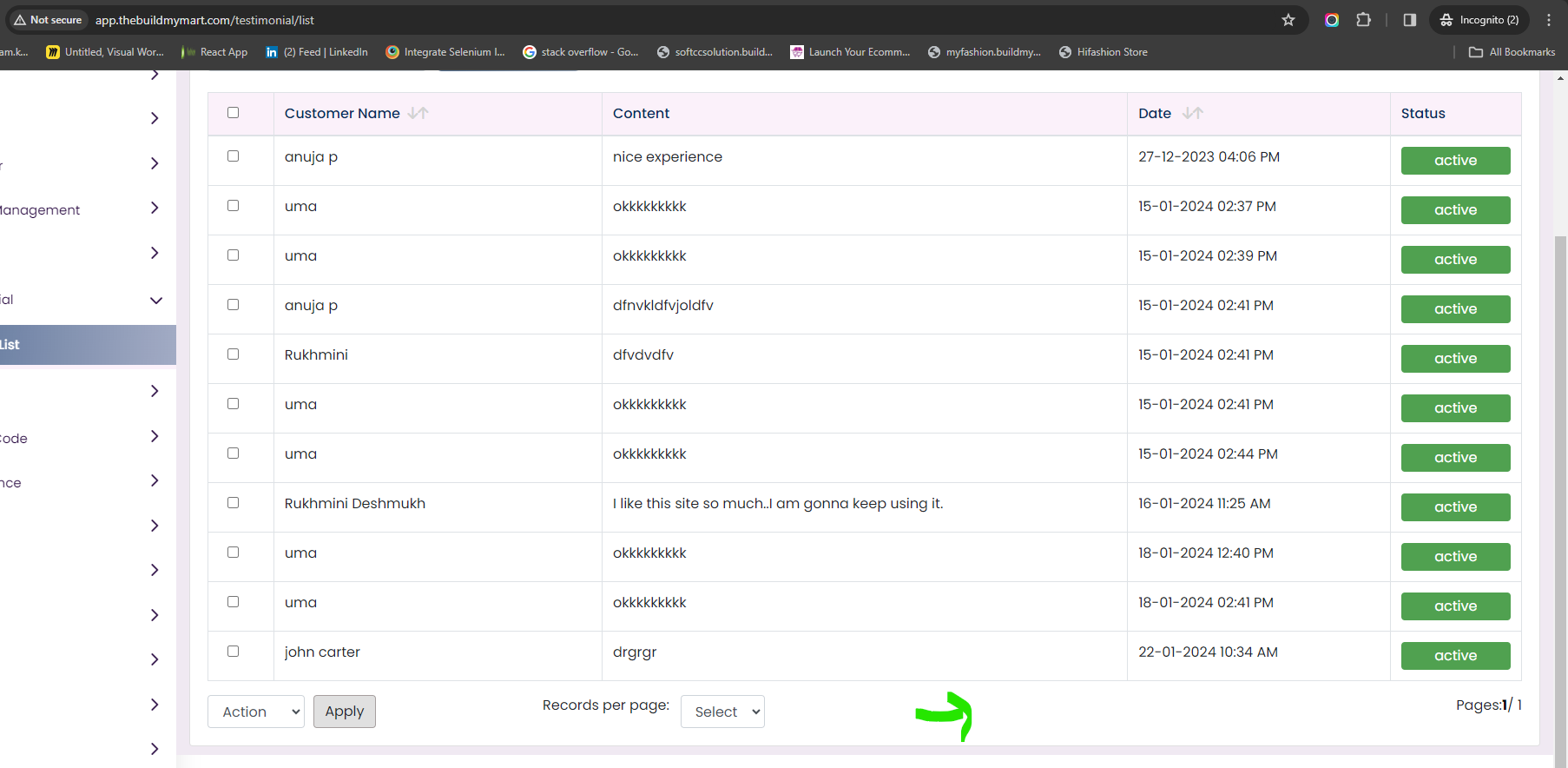
Task: Open the stack overflow Google bookmark
Action: pos(581,52)
